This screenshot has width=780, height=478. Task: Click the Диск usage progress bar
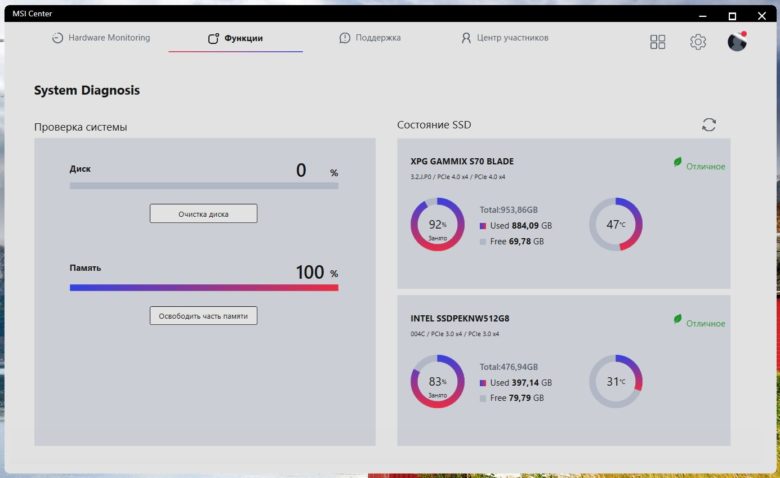click(204, 186)
